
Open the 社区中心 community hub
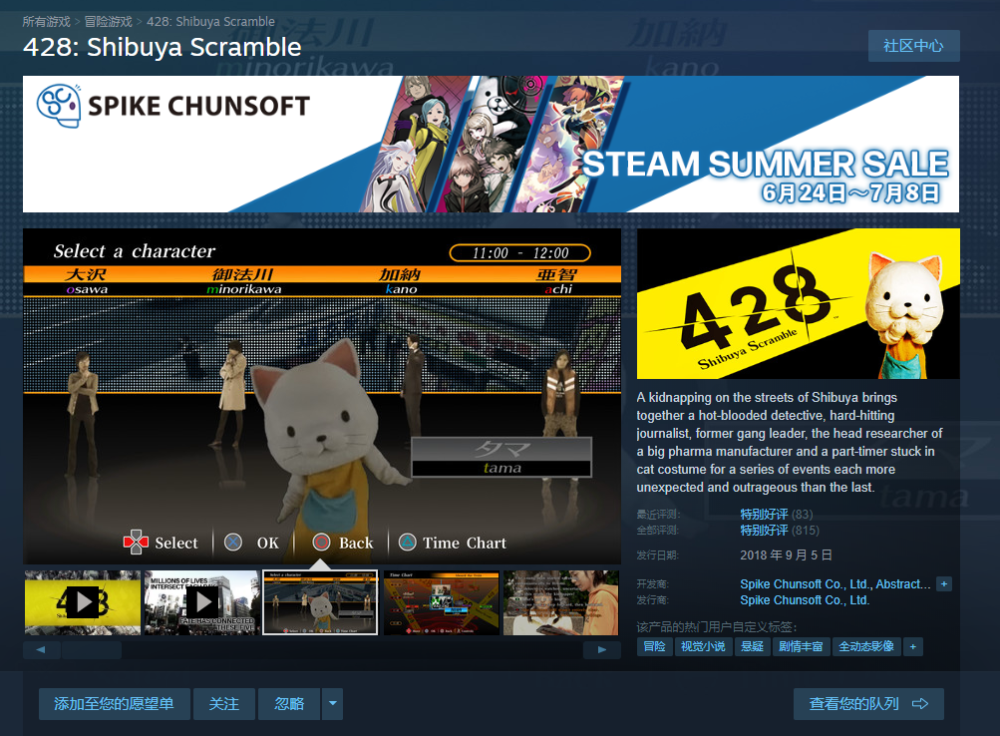913,46
